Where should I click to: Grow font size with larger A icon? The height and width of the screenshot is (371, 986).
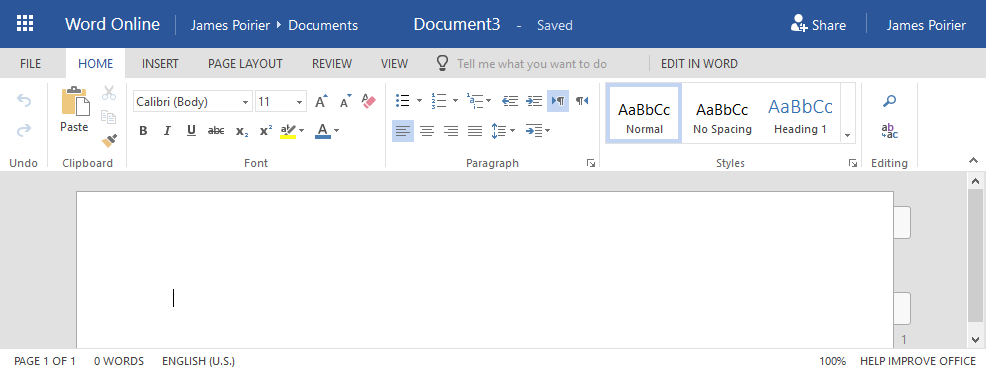[321, 101]
